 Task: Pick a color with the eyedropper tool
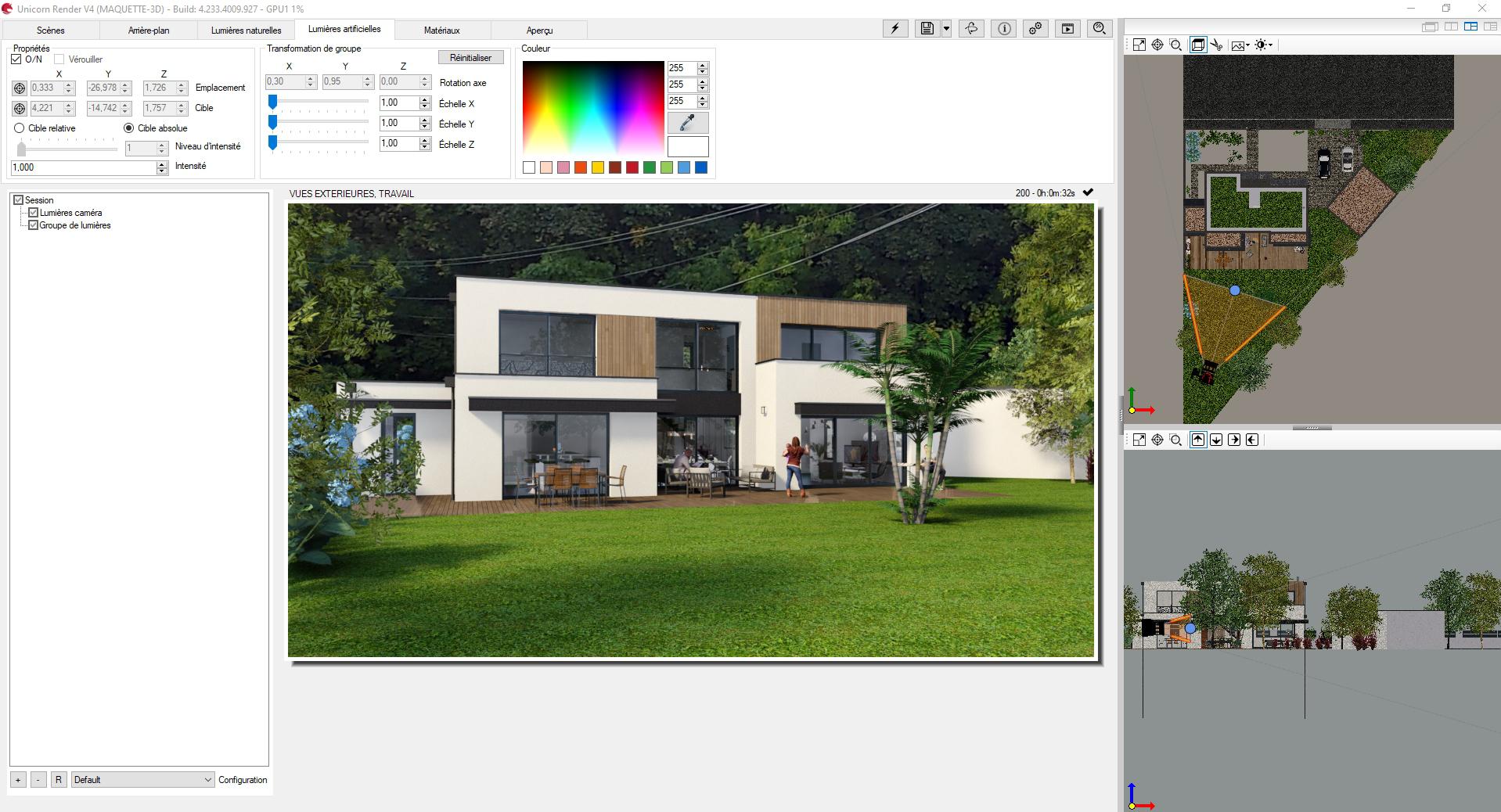[x=687, y=123]
